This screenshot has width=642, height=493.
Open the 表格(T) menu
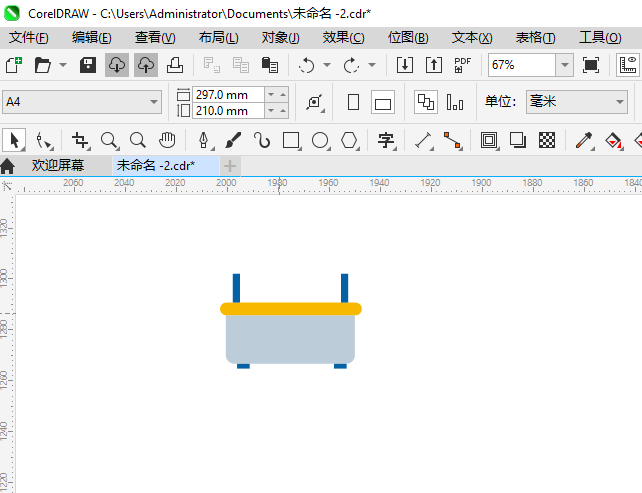click(x=536, y=38)
